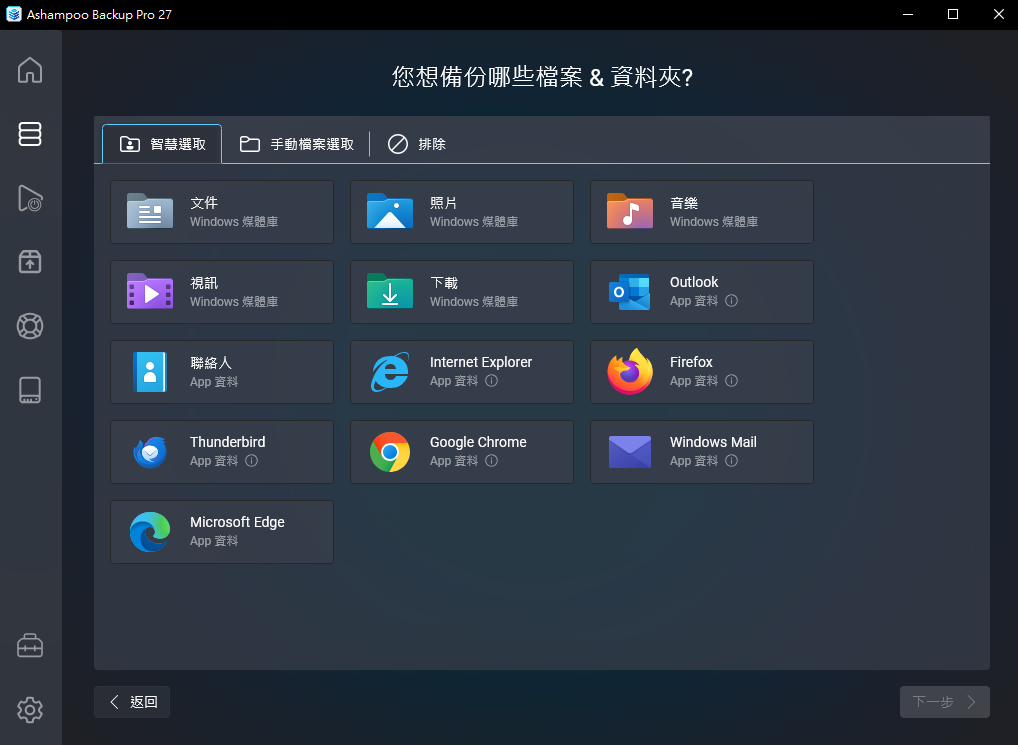Click the 視訊 label
The width and height of the screenshot is (1018, 745).
[x=204, y=283]
